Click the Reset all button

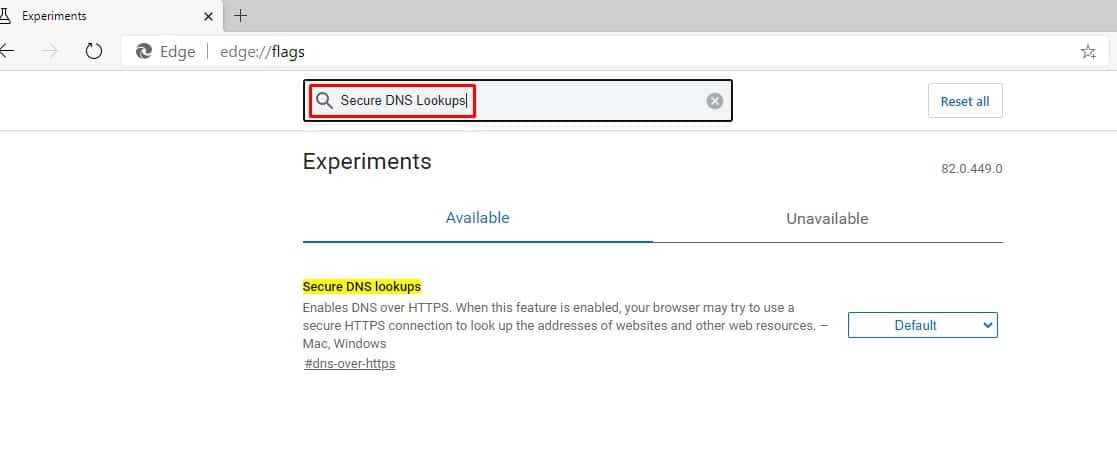point(965,101)
